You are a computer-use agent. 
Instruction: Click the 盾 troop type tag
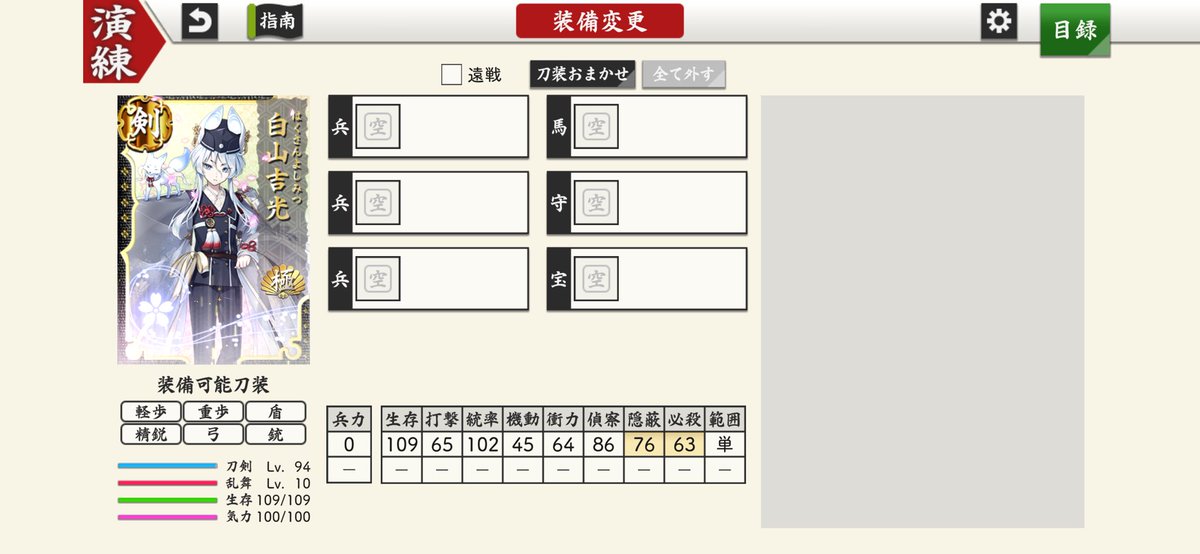275,411
